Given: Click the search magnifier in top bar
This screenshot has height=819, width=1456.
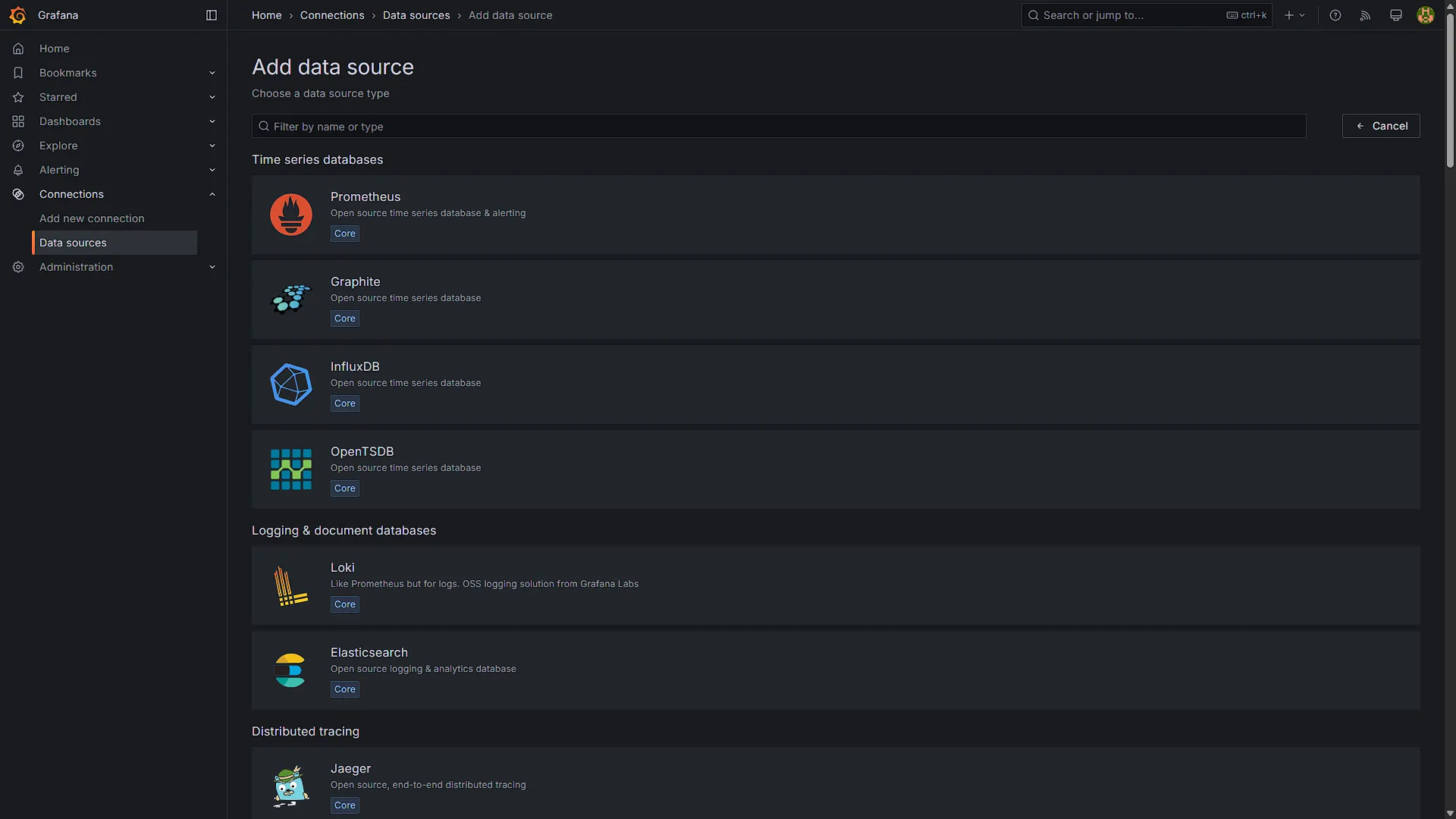Looking at the screenshot, I should [1034, 15].
